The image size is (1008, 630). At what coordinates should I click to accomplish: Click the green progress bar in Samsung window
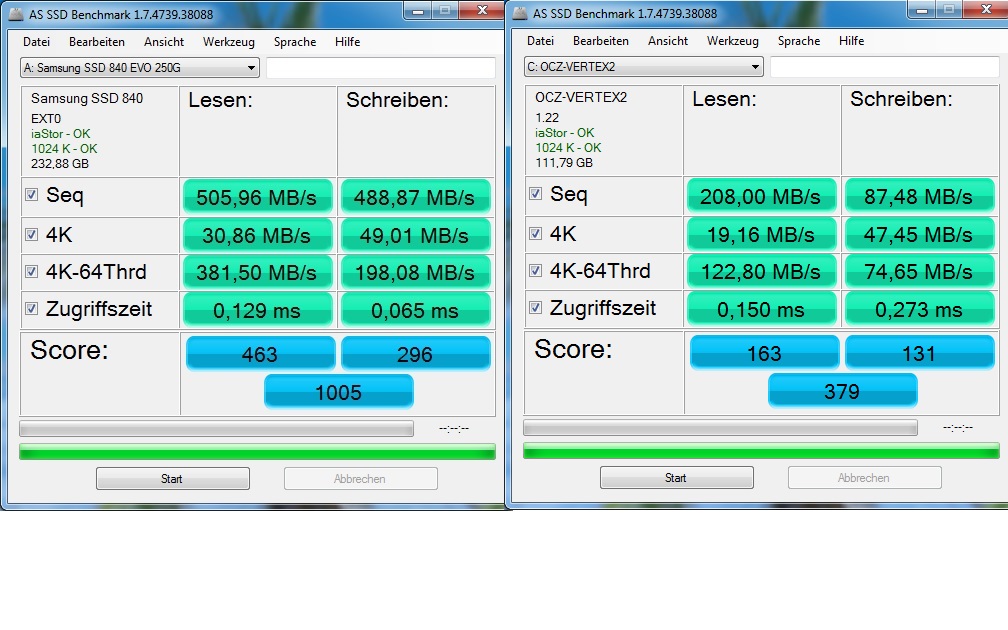(x=257, y=452)
